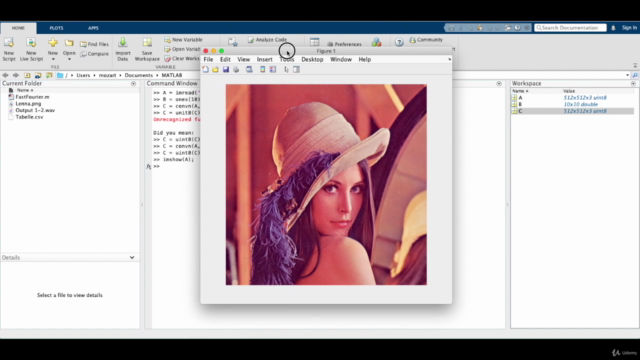This screenshot has height=360, width=640.
Task: Switch to the APPS ribbon tab
Action: (x=93, y=28)
